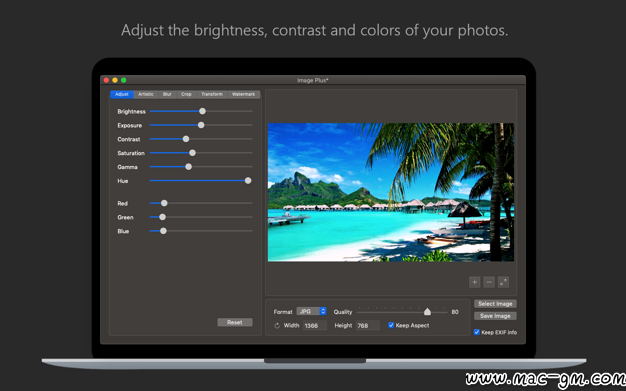Click the zoom out minus icon
This screenshot has height=391, width=626.
489,282
